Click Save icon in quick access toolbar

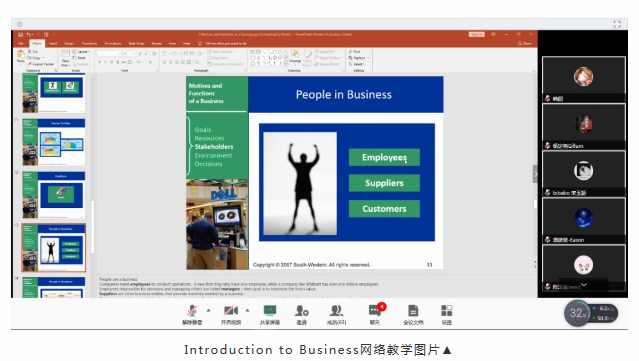pyautogui.click(x=20, y=35)
